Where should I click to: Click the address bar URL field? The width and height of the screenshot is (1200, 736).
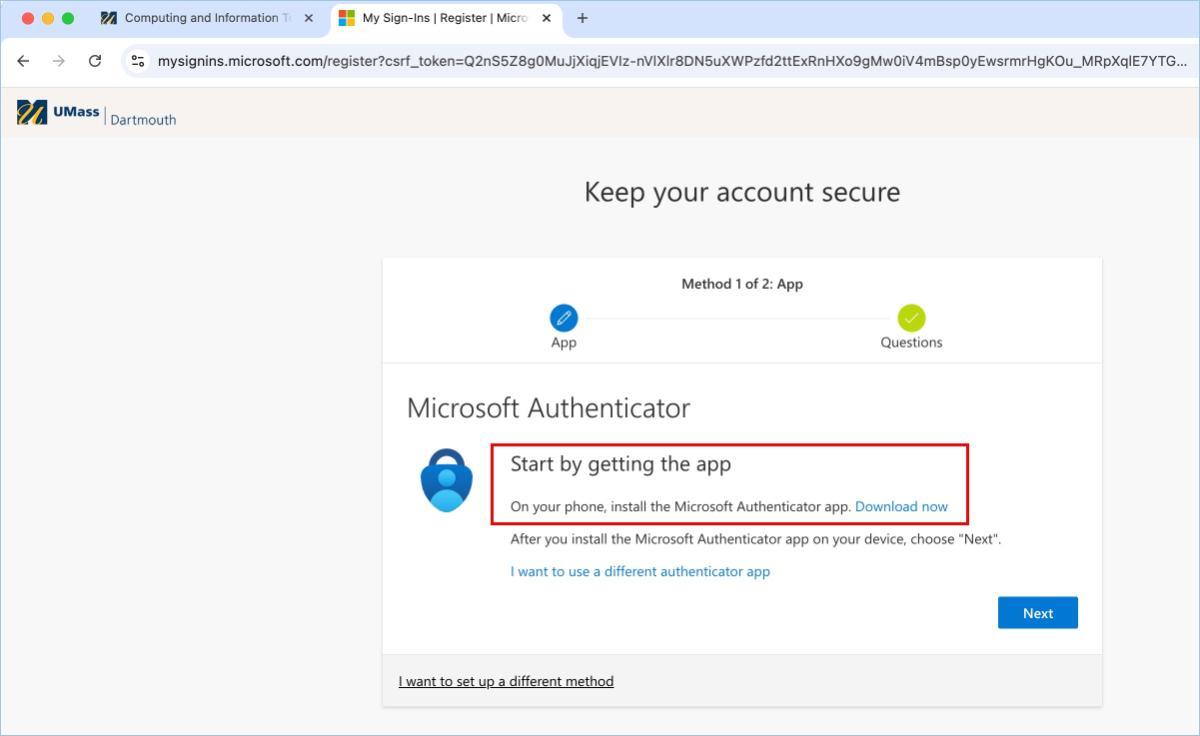pyautogui.click(x=660, y=61)
